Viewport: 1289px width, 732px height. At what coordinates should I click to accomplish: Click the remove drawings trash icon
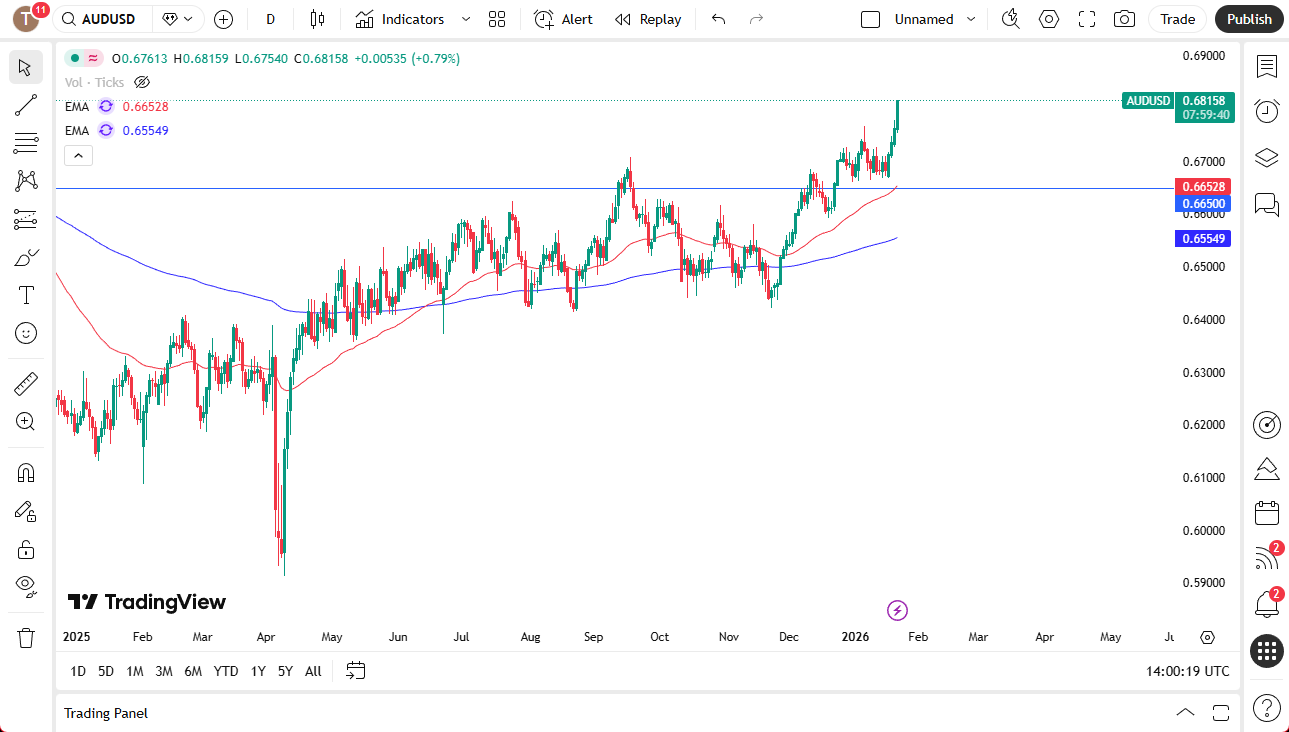(25, 637)
